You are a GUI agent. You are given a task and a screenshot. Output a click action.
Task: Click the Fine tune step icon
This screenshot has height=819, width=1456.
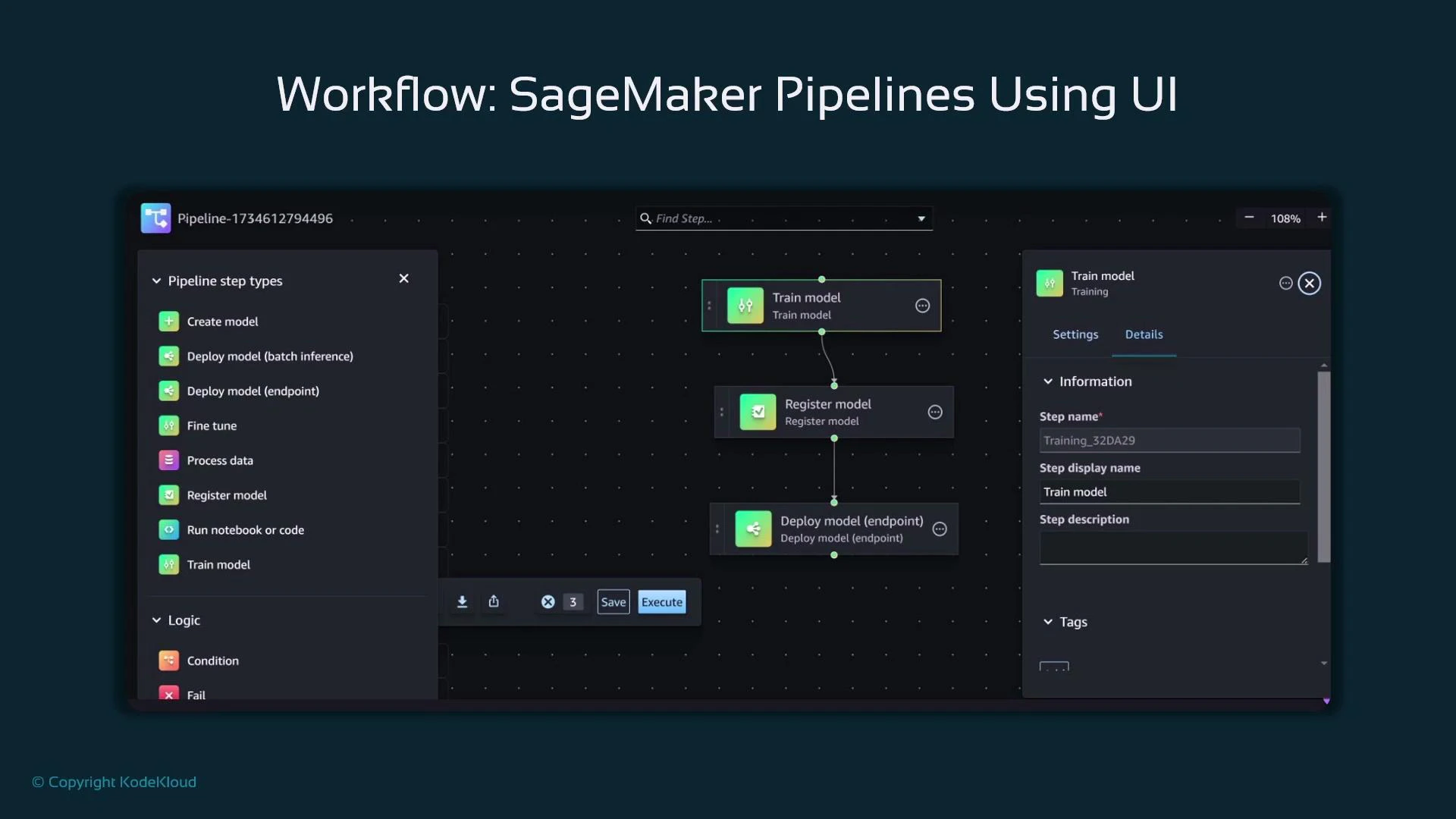tap(168, 425)
